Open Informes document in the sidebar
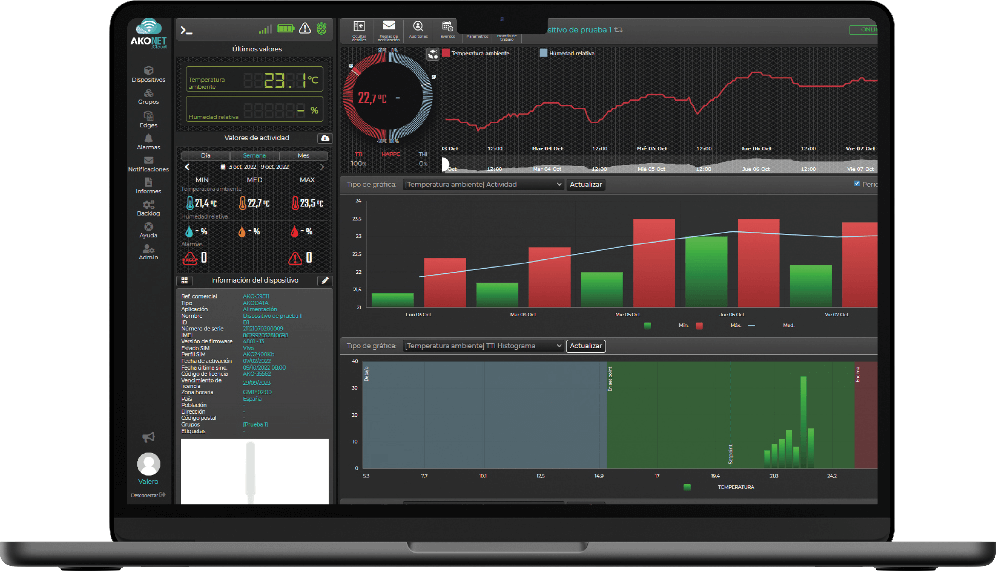The image size is (996, 571). click(x=149, y=186)
